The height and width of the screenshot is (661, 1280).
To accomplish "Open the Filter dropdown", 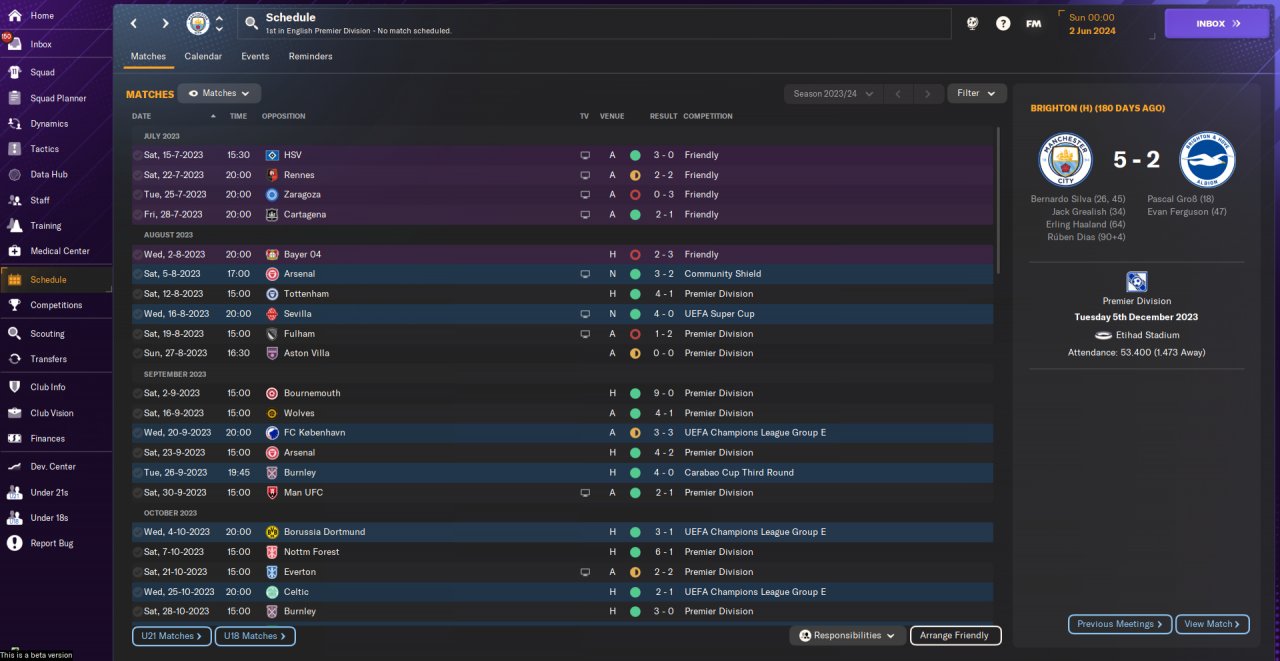I will [x=976, y=93].
